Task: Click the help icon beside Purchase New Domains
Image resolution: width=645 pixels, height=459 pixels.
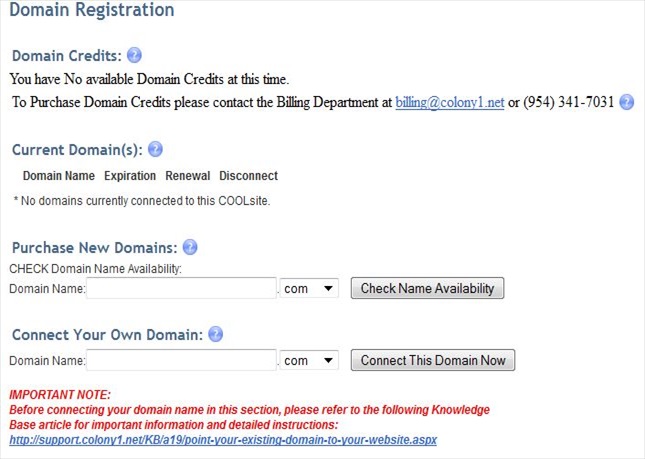Action: pyautogui.click(x=190, y=247)
